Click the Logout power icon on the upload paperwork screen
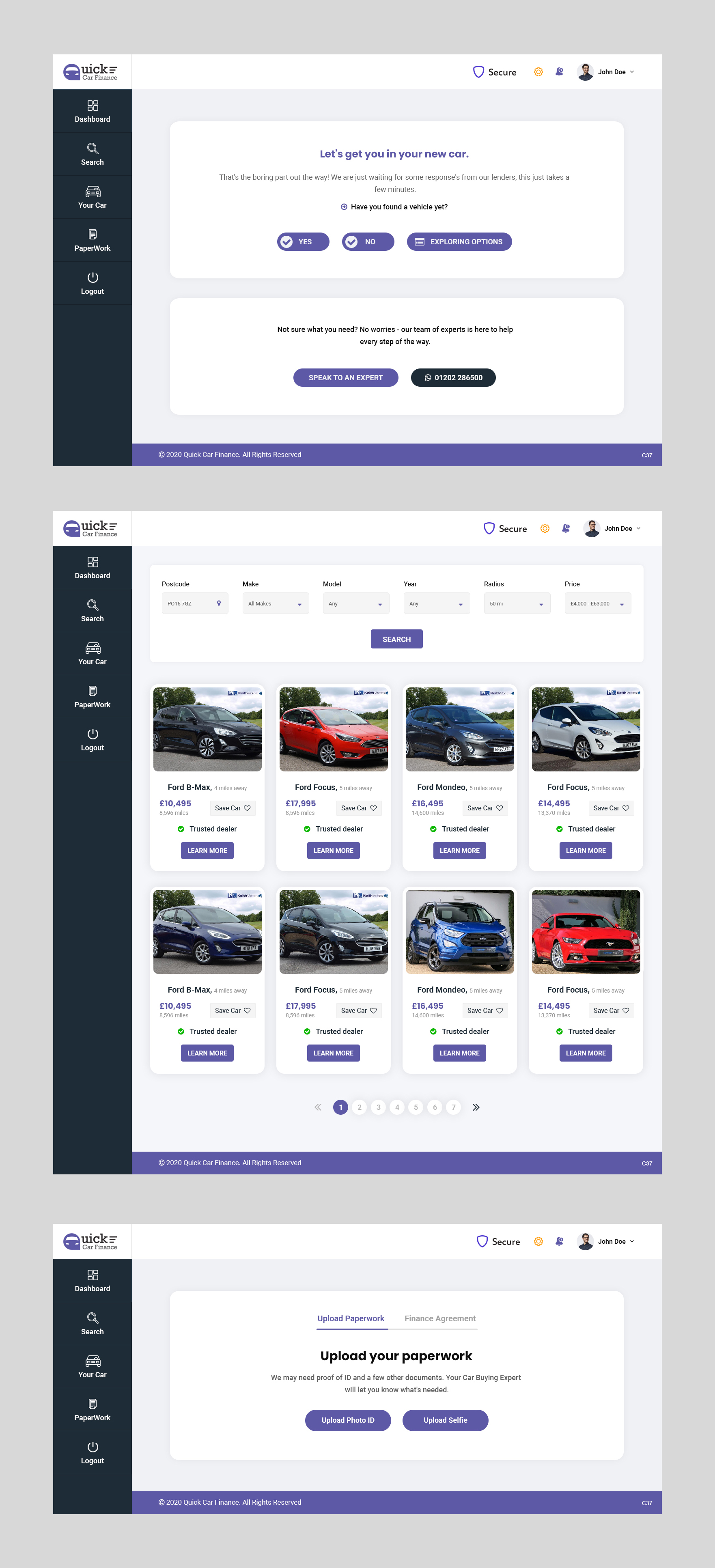Viewport: 715px width, 1568px height. (93, 1447)
